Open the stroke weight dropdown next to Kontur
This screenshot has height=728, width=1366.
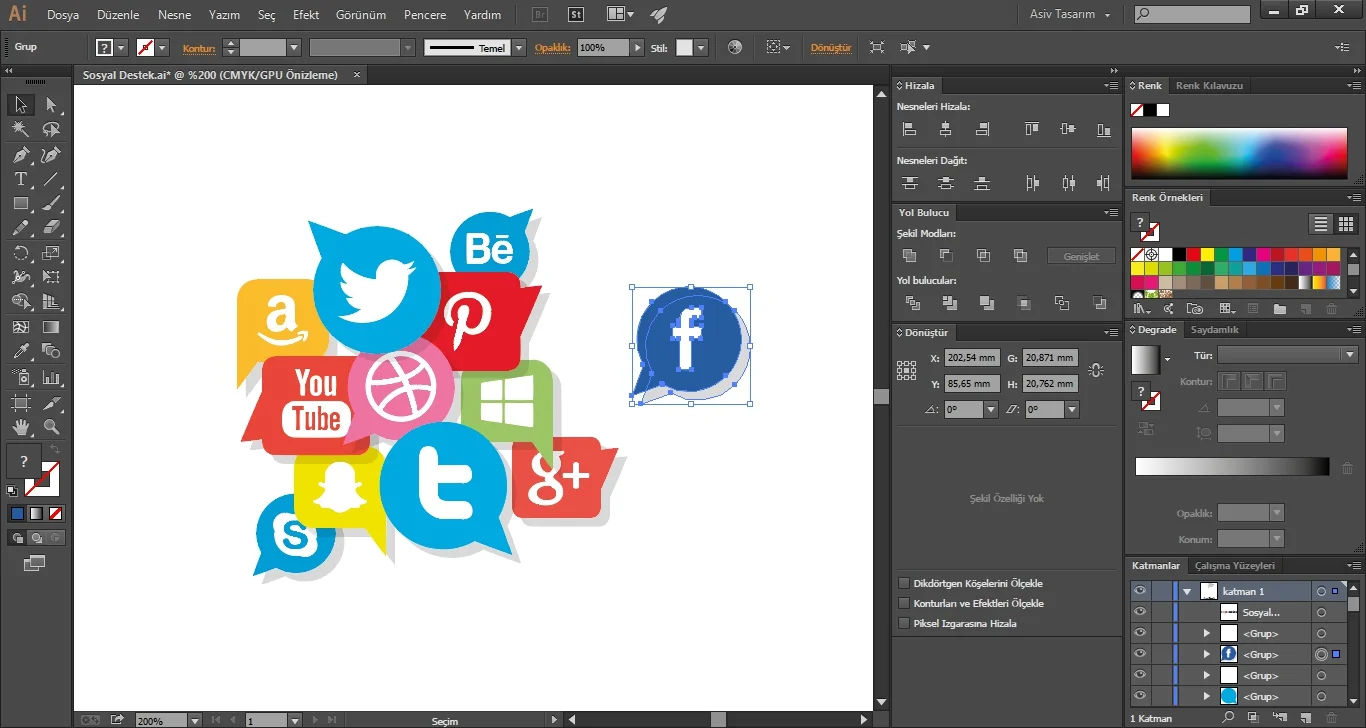tap(293, 47)
